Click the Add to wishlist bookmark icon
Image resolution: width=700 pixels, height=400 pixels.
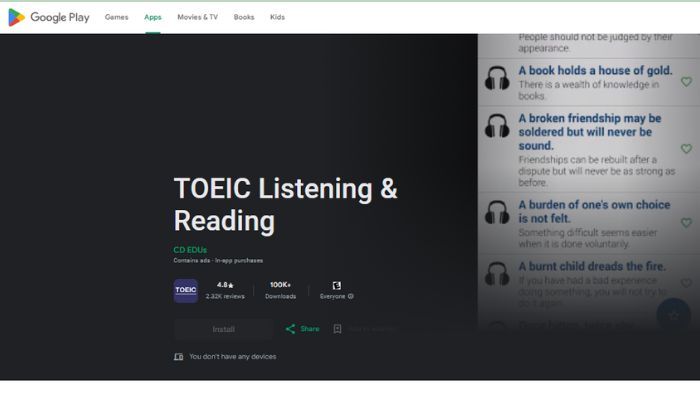(x=338, y=329)
